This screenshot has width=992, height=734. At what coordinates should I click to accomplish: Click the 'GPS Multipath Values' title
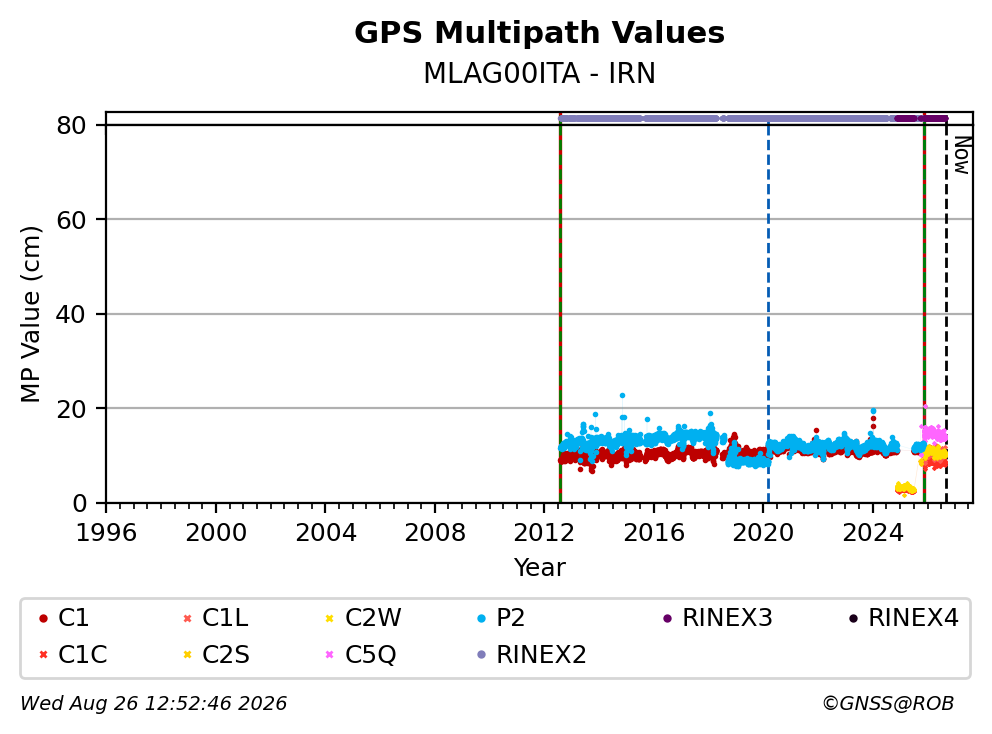[539, 33]
